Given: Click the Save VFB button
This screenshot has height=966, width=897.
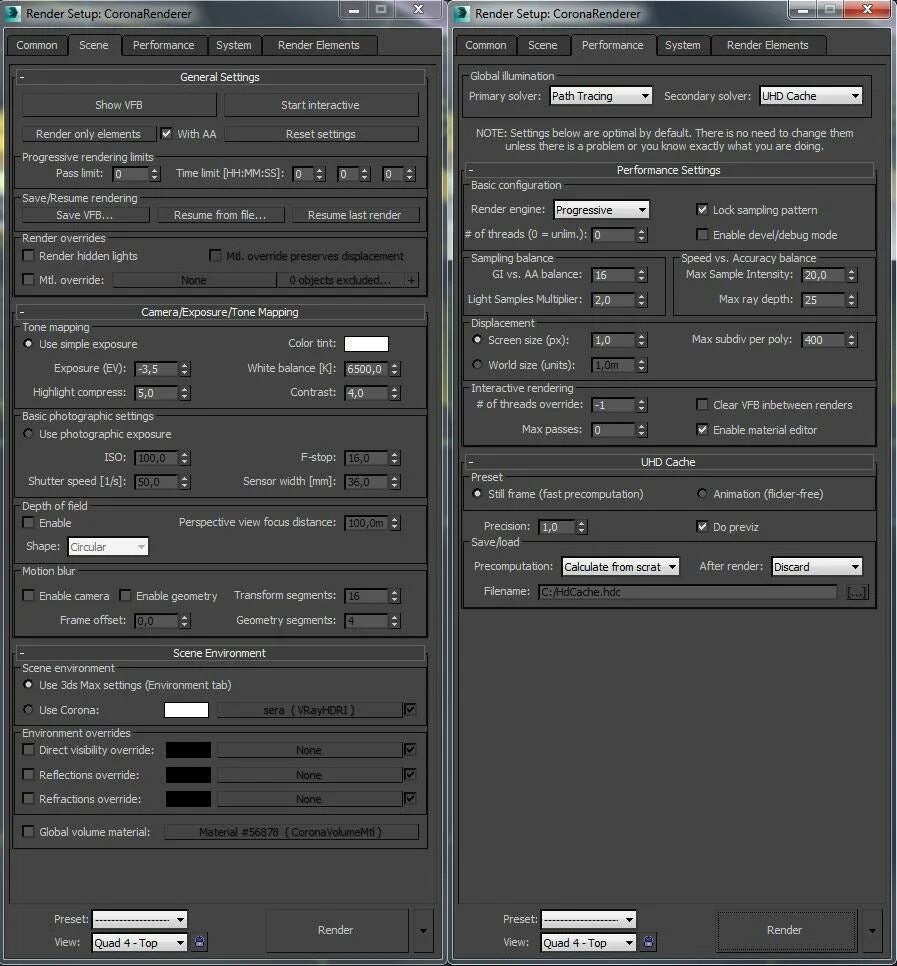Looking at the screenshot, I should tap(85, 215).
